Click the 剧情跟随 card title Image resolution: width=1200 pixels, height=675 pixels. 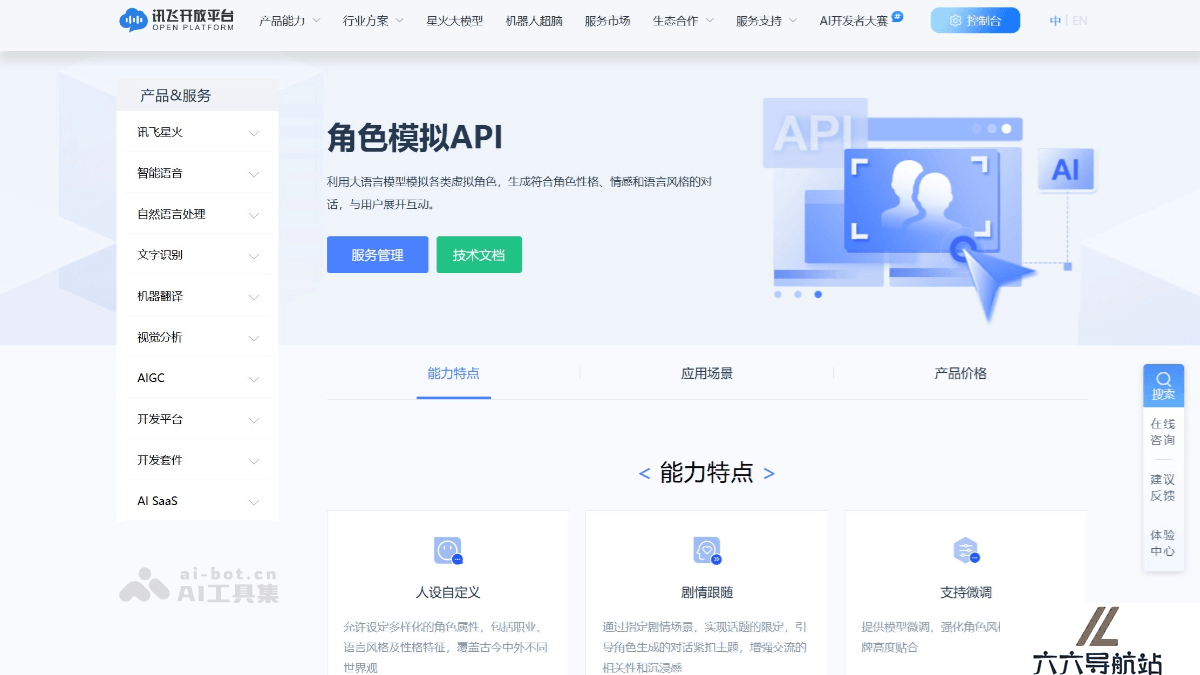[707, 592]
